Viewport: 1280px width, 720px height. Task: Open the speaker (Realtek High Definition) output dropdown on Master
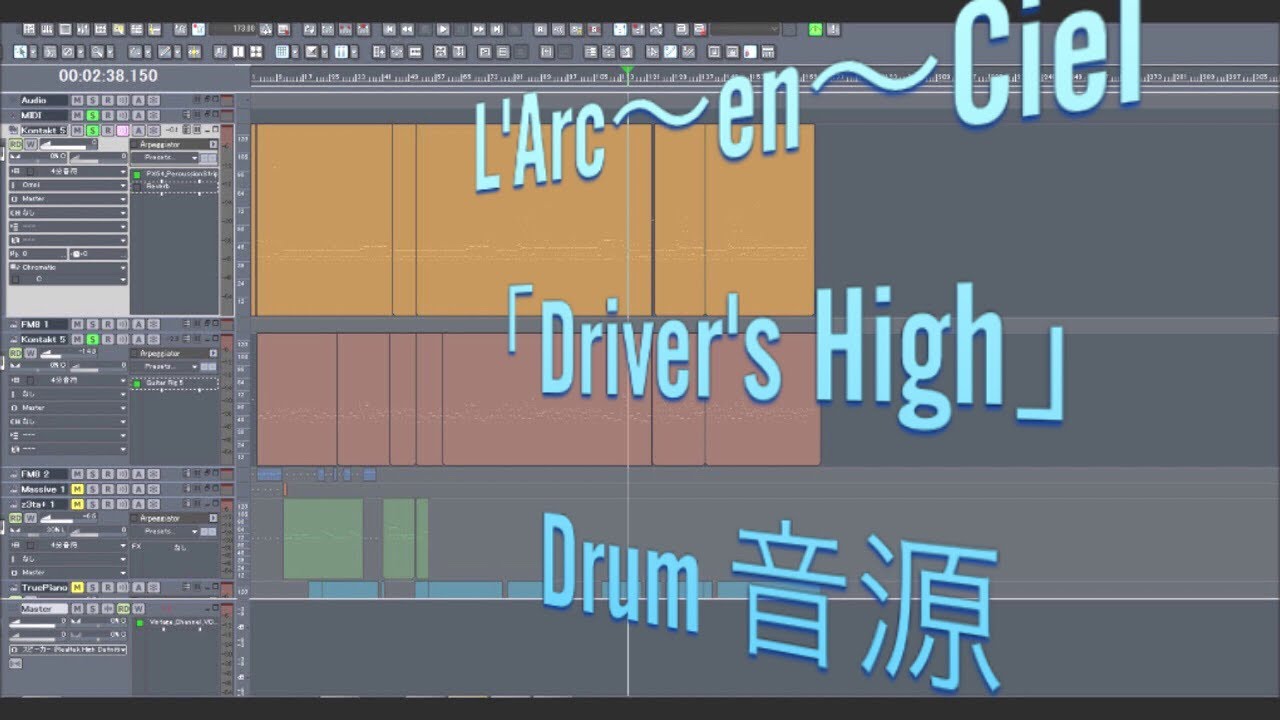[68, 650]
